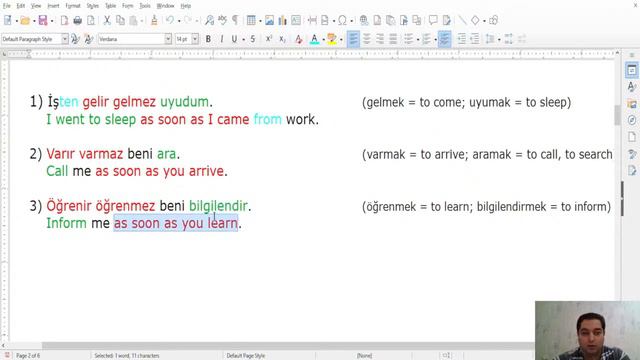The image size is (640, 360).
Task: Click the Insert Hyperlink globe icon
Action: click(x=364, y=20)
